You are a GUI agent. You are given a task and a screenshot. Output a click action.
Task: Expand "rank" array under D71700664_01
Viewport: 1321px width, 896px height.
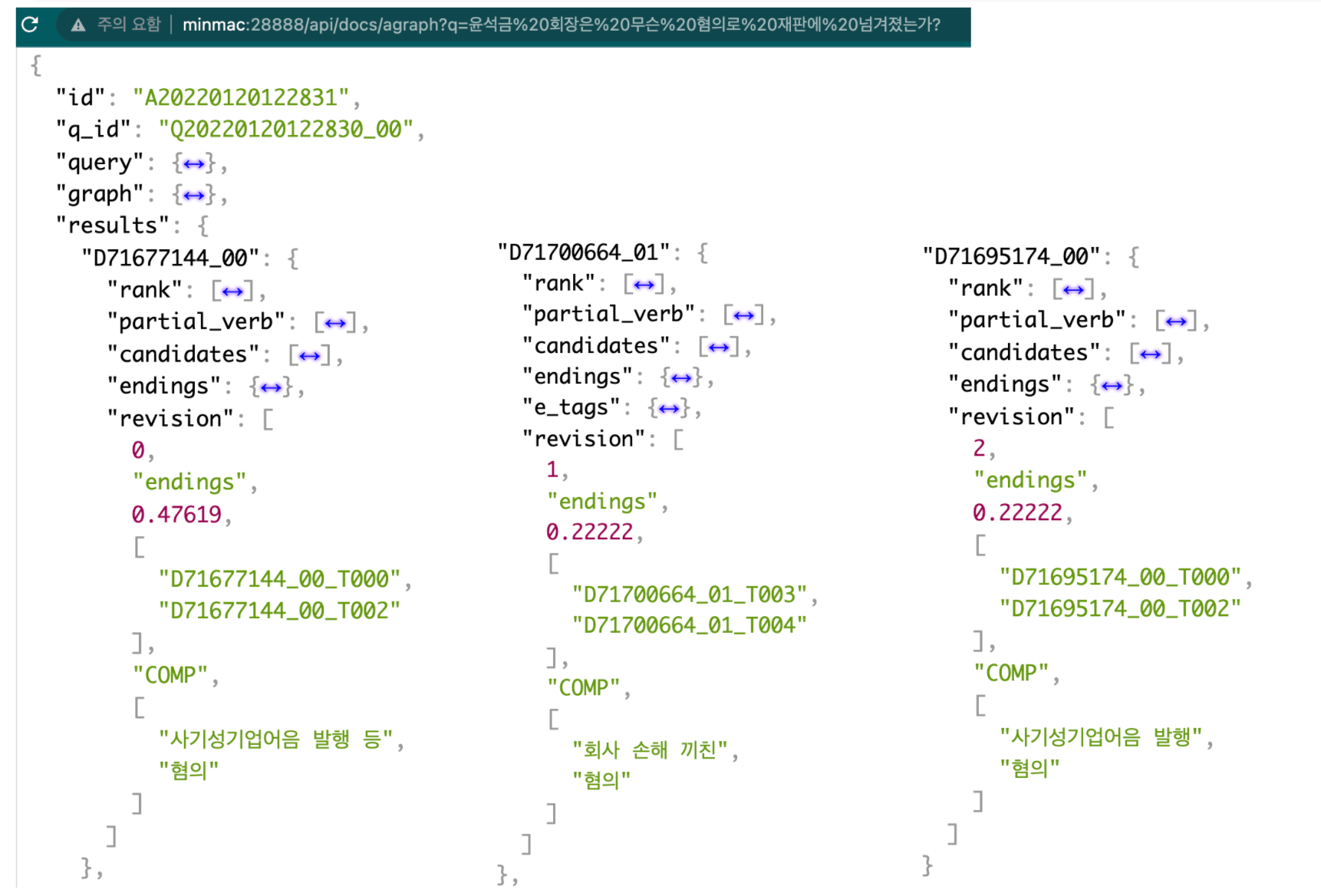click(644, 285)
